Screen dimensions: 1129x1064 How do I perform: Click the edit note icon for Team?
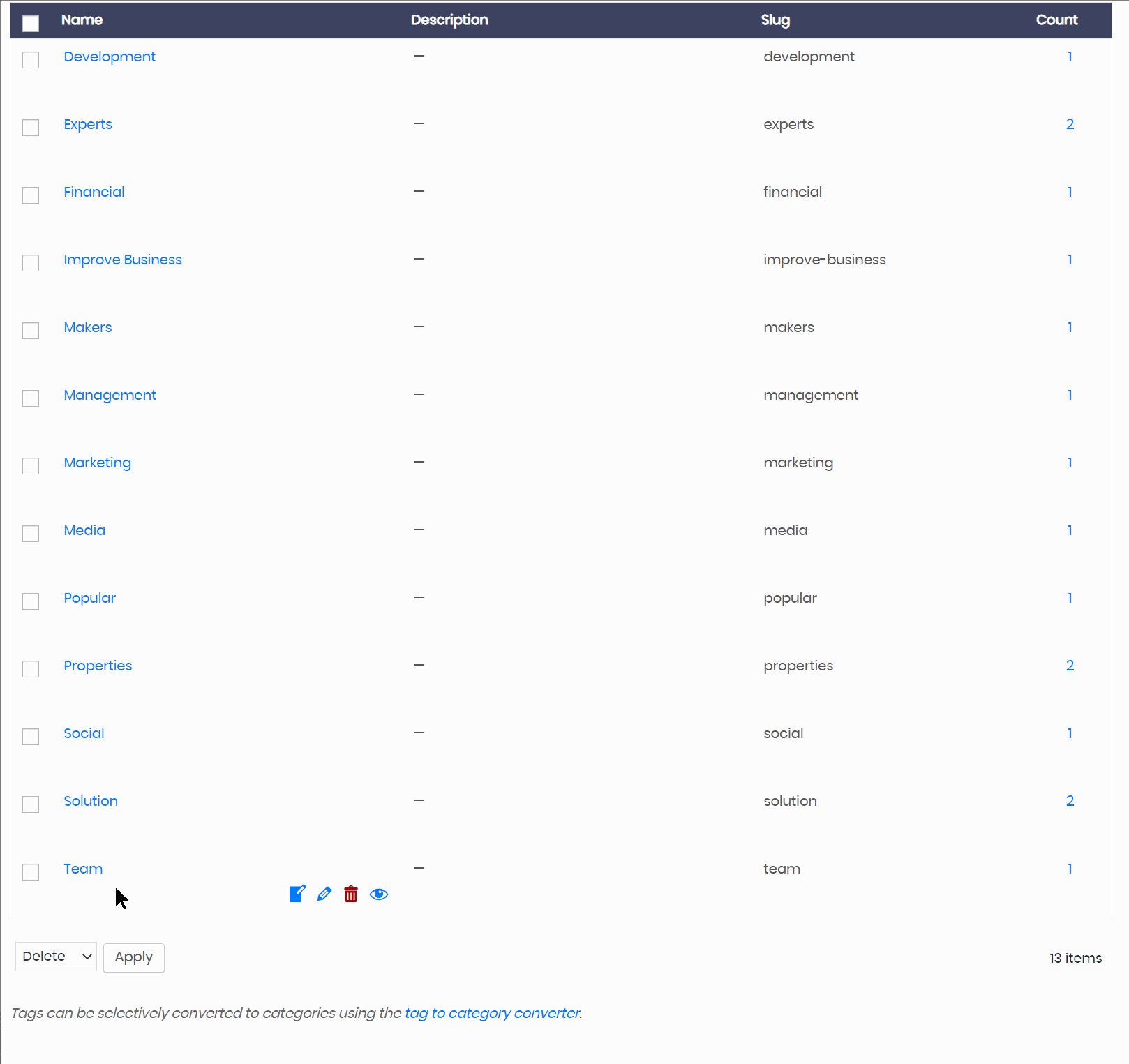297,894
